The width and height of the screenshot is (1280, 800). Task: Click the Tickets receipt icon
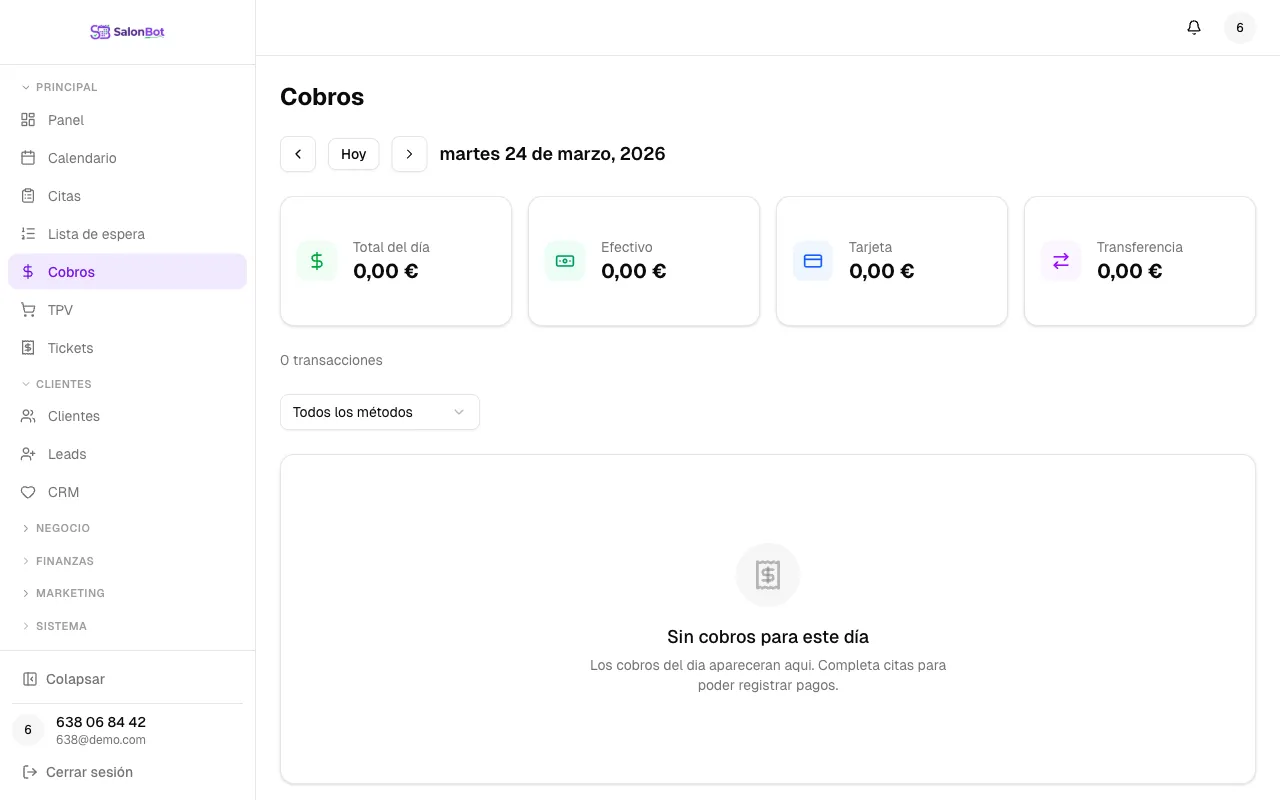(x=28, y=348)
